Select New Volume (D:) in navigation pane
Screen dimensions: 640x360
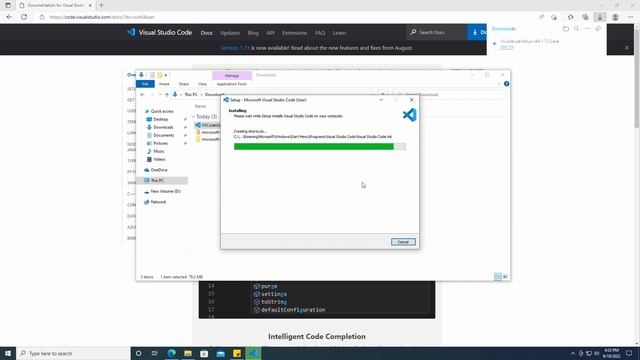[x=165, y=191]
